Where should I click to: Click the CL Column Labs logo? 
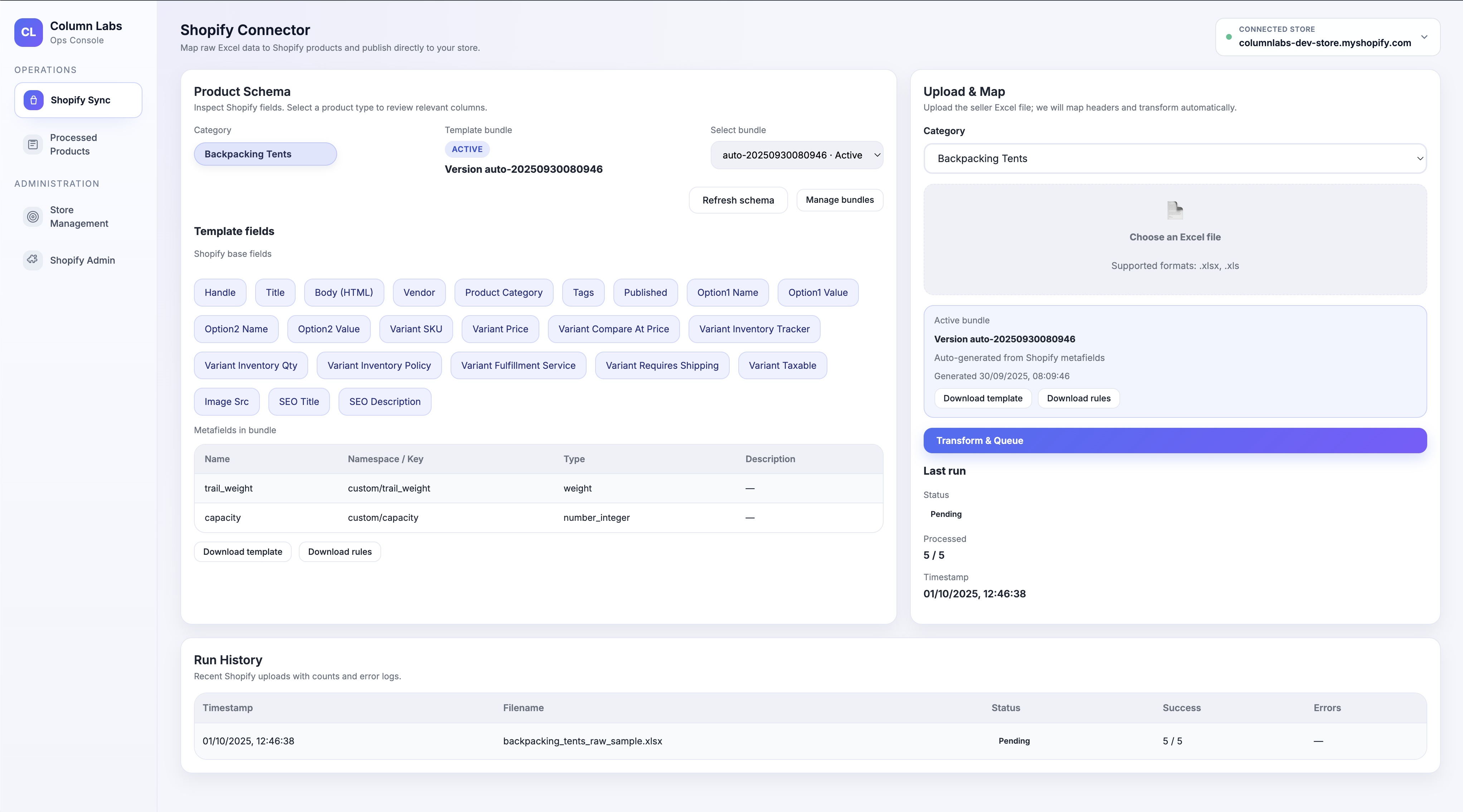click(x=28, y=32)
